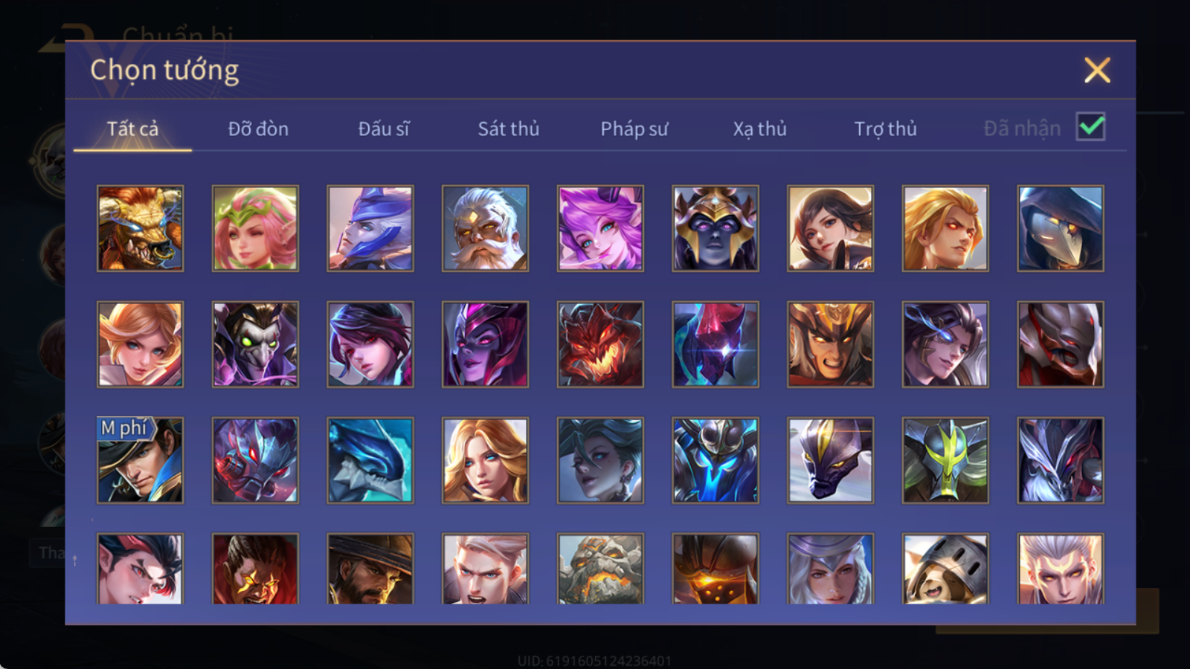Open the Đấu sĩ tab

383,129
